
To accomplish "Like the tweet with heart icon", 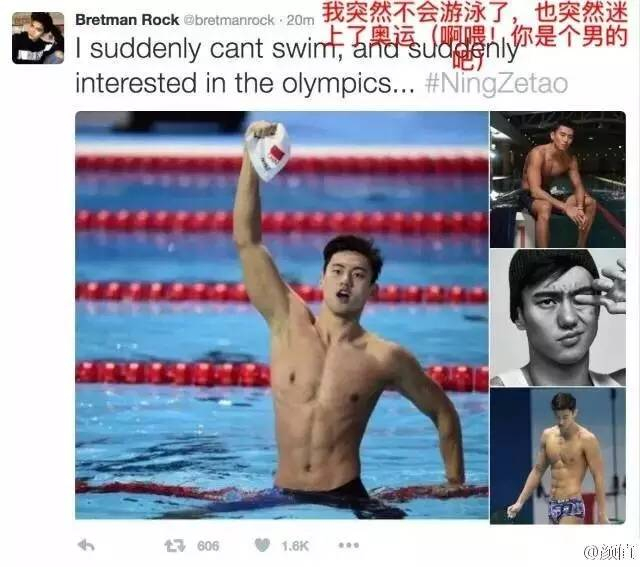I will point(262,545).
